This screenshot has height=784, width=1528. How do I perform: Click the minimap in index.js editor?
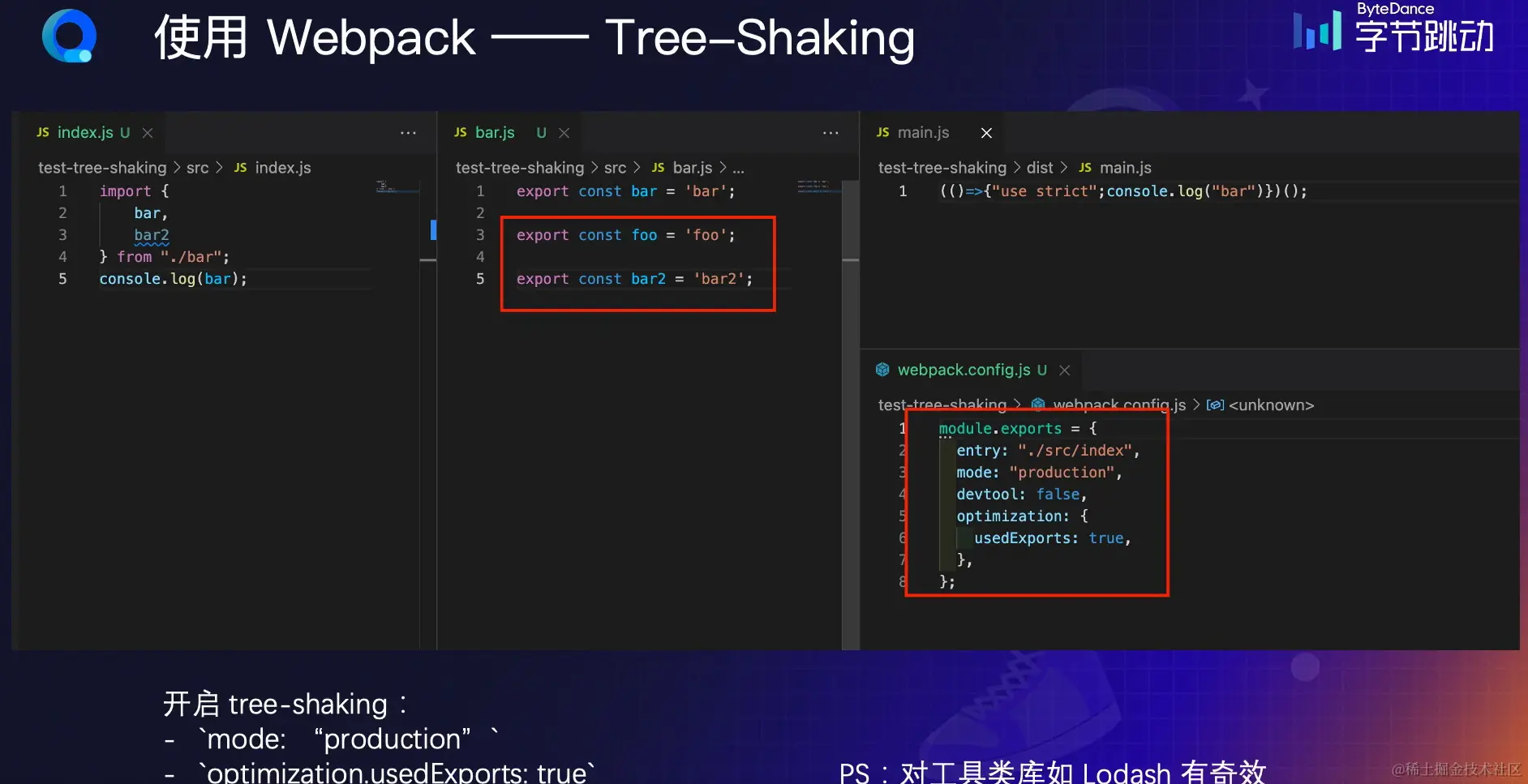(397, 187)
